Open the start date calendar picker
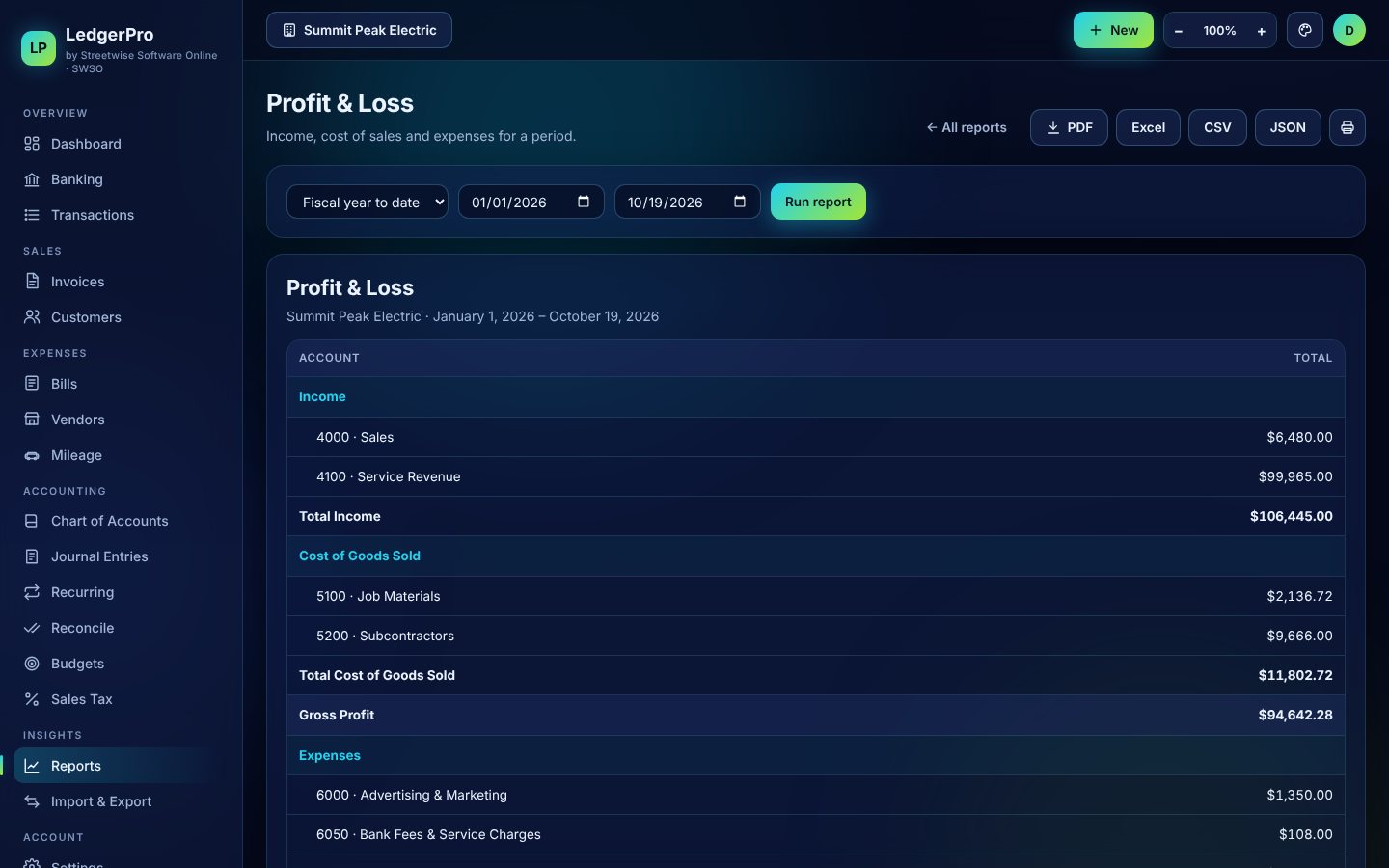The image size is (1389, 868). (x=584, y=202)
